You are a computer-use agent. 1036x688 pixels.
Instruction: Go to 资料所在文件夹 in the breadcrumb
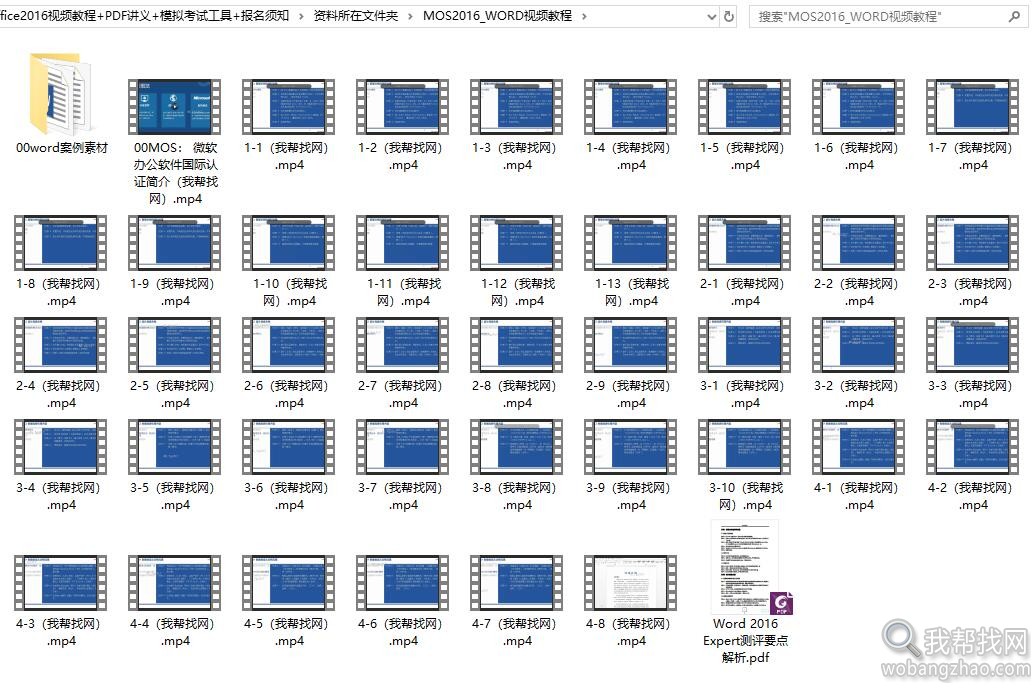tap(355, 16)
